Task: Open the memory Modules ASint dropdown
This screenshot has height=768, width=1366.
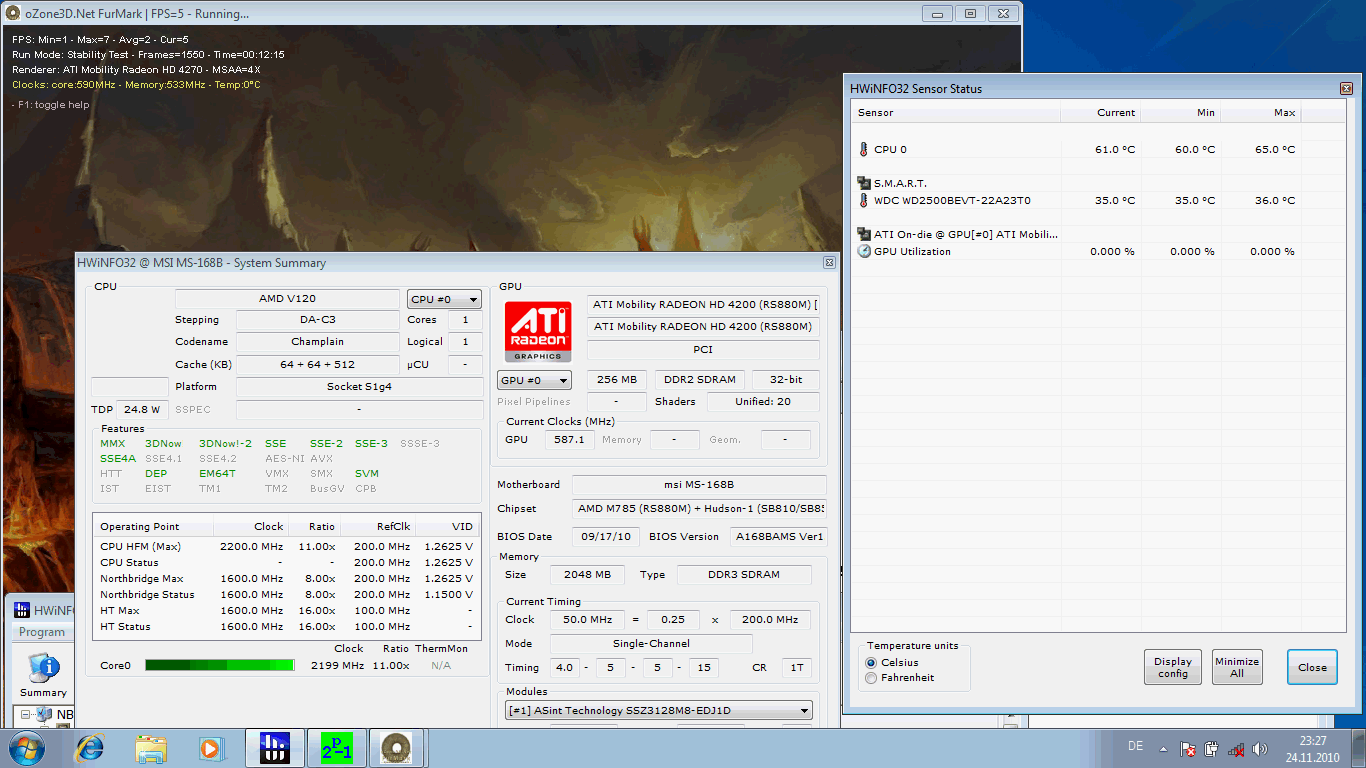Action: click(x=659, y=711)
